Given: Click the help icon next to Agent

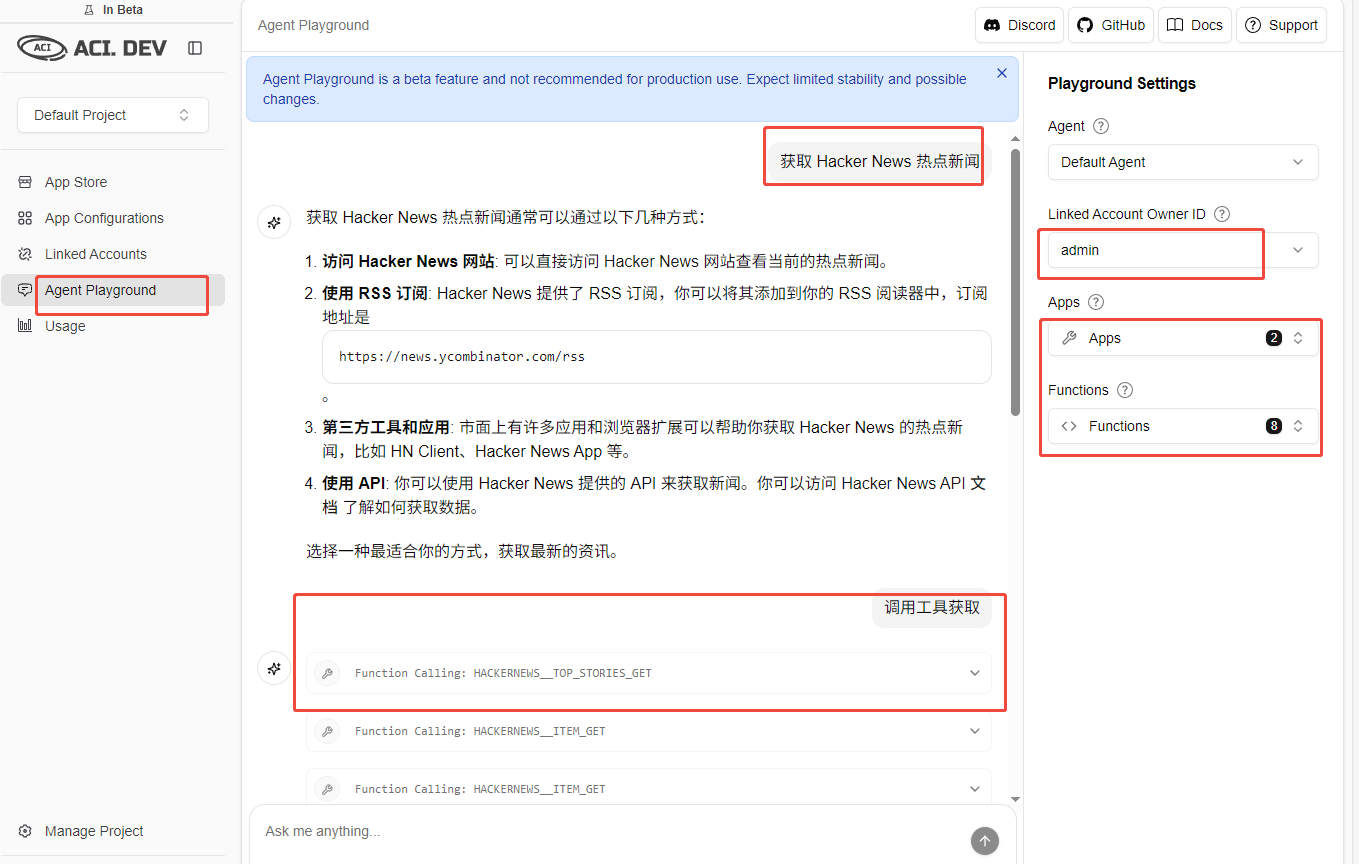Looking at the screenshot, I should pos(1101,126).
